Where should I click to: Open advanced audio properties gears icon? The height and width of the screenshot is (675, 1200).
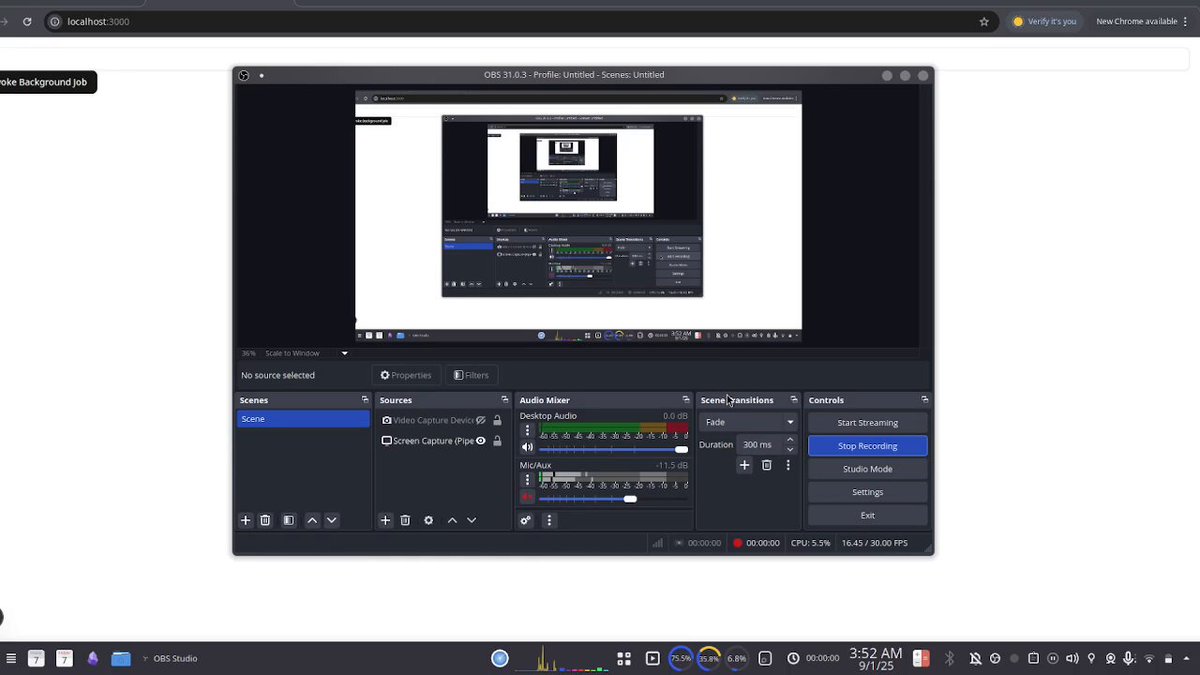[525, 520]
